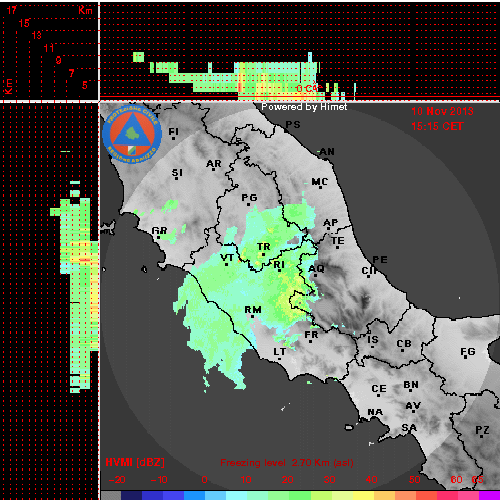The width and height of the screenshot is (500, 500).
Task: Select the 'RM' city label on map
Action: click(253, 310)
